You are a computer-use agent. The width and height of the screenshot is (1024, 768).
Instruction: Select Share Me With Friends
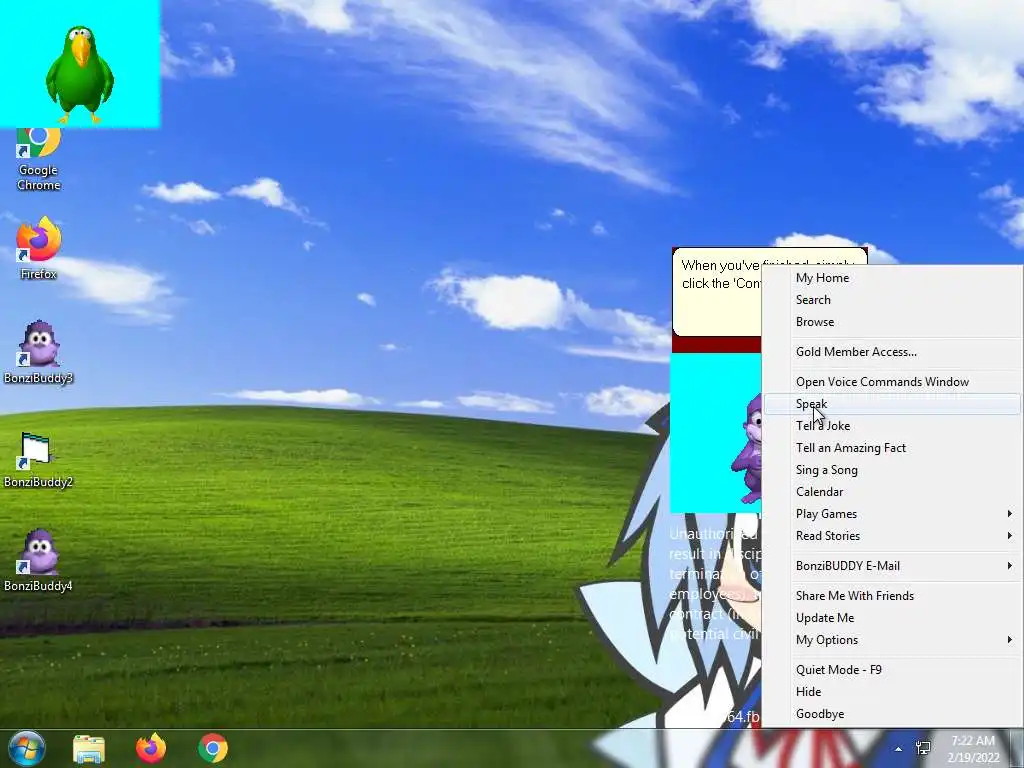(x=891, y=596)
